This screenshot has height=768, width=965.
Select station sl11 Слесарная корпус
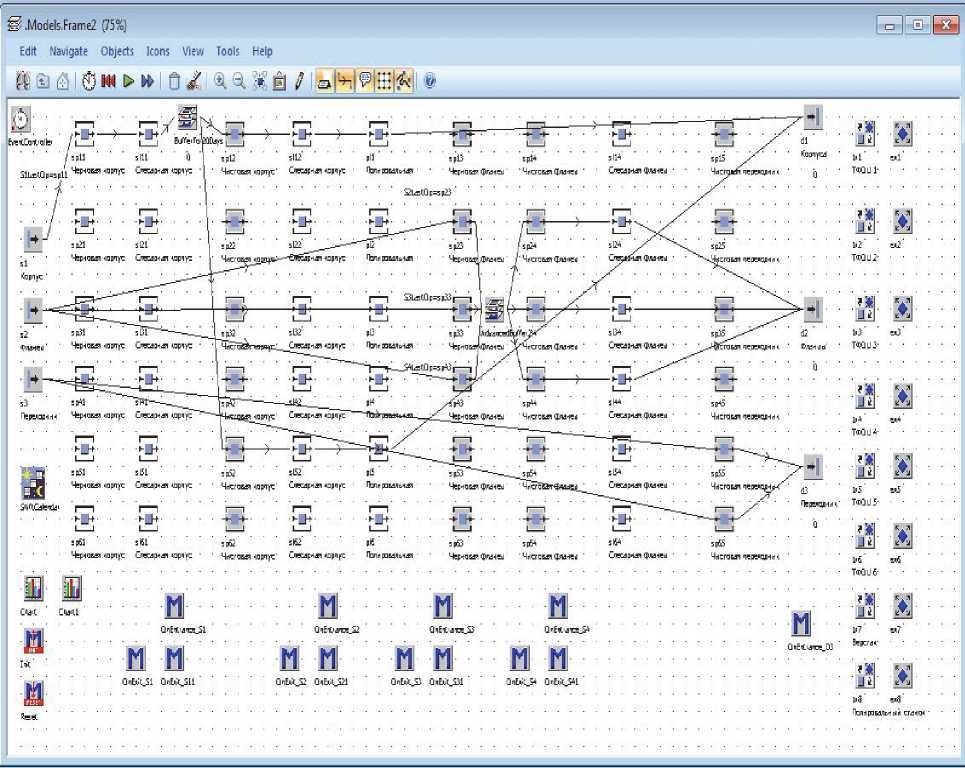[148, 134]
